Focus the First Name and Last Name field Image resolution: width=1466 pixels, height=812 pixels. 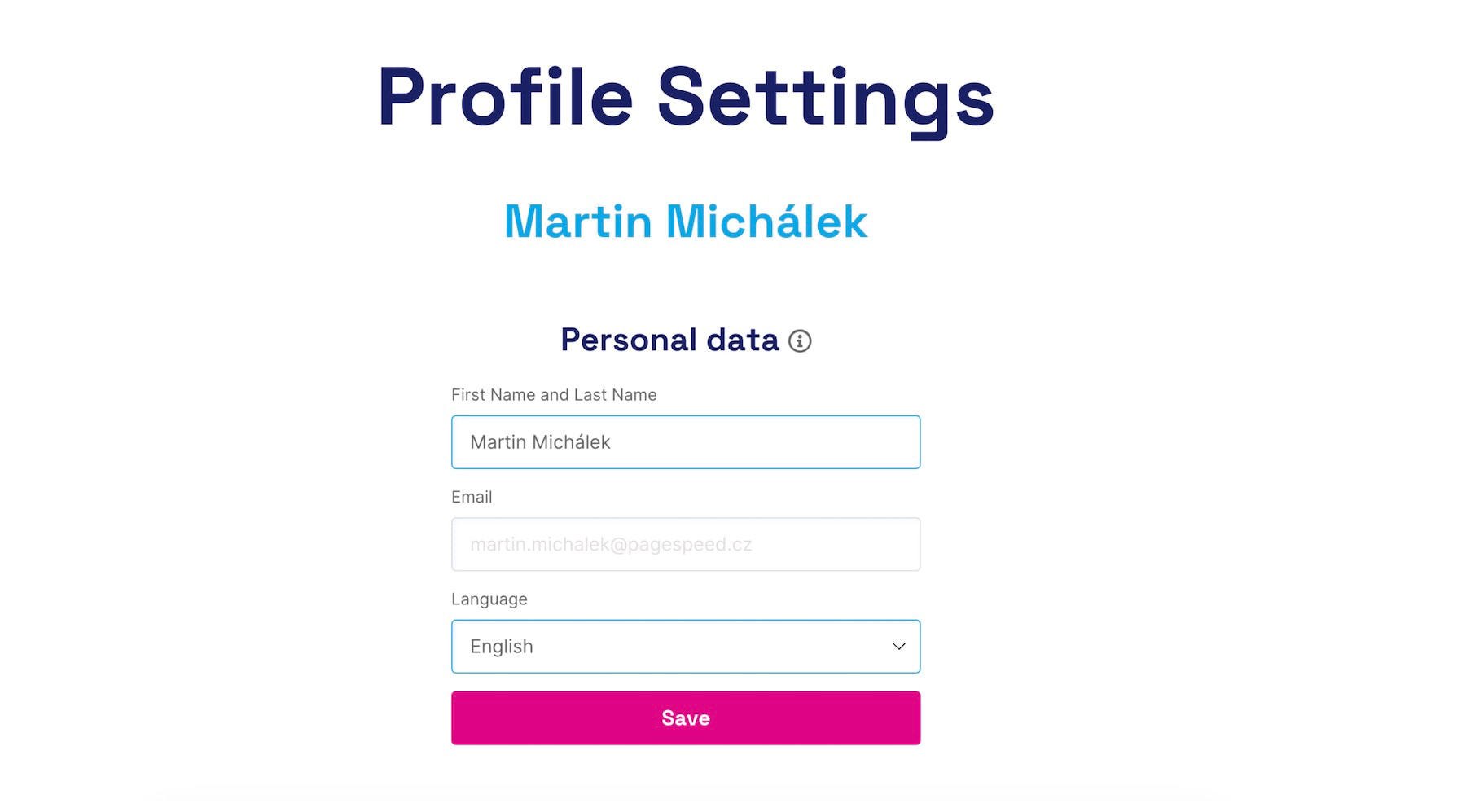point(685,442)
